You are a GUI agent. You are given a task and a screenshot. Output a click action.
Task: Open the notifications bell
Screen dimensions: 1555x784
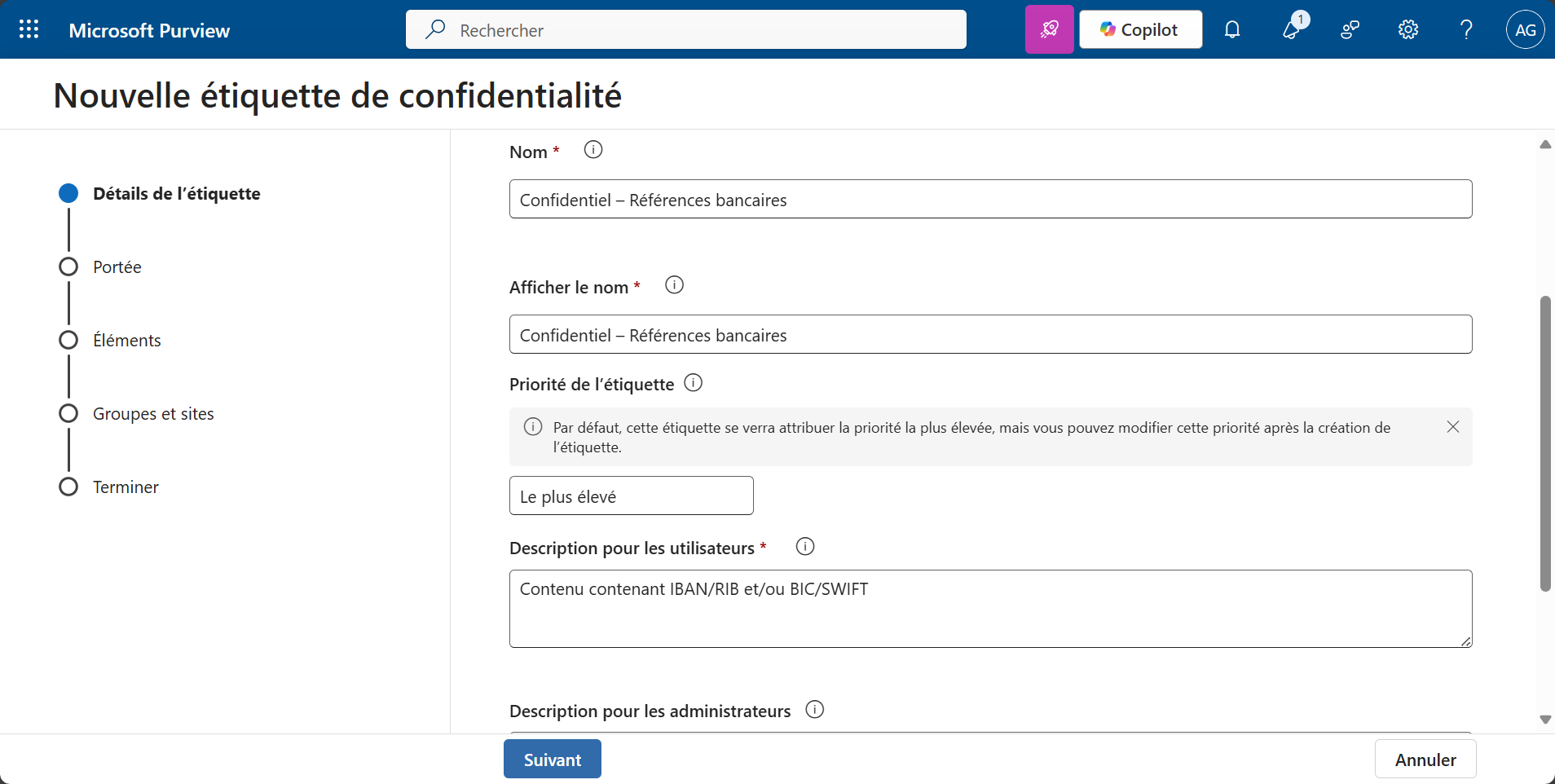1232,30
